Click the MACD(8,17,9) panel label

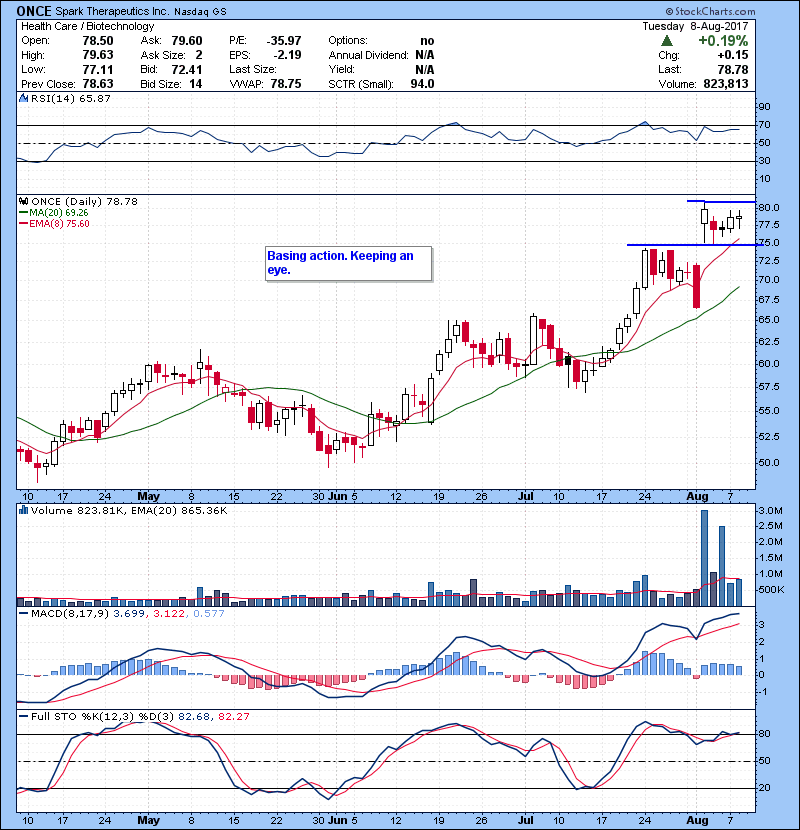70,614
